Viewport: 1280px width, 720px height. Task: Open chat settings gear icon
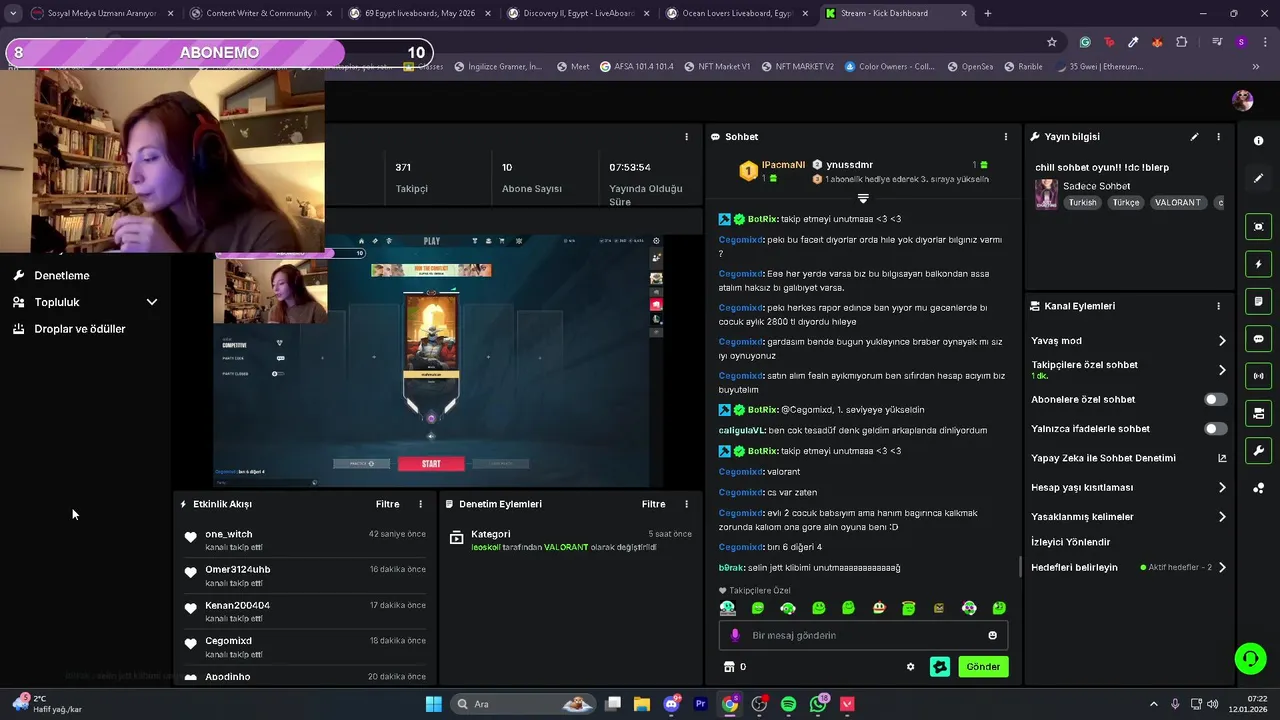pyautogui.click(x=910, y=667)
